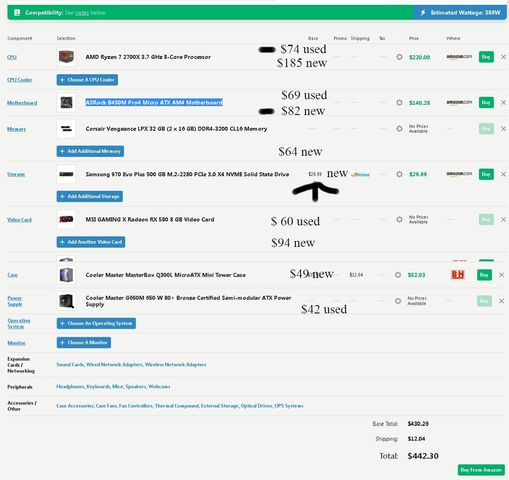This screenshot has height=480, width=509.
Task: Remove the Corsair Vengeance memory
Action: click(x=503, y=129)
